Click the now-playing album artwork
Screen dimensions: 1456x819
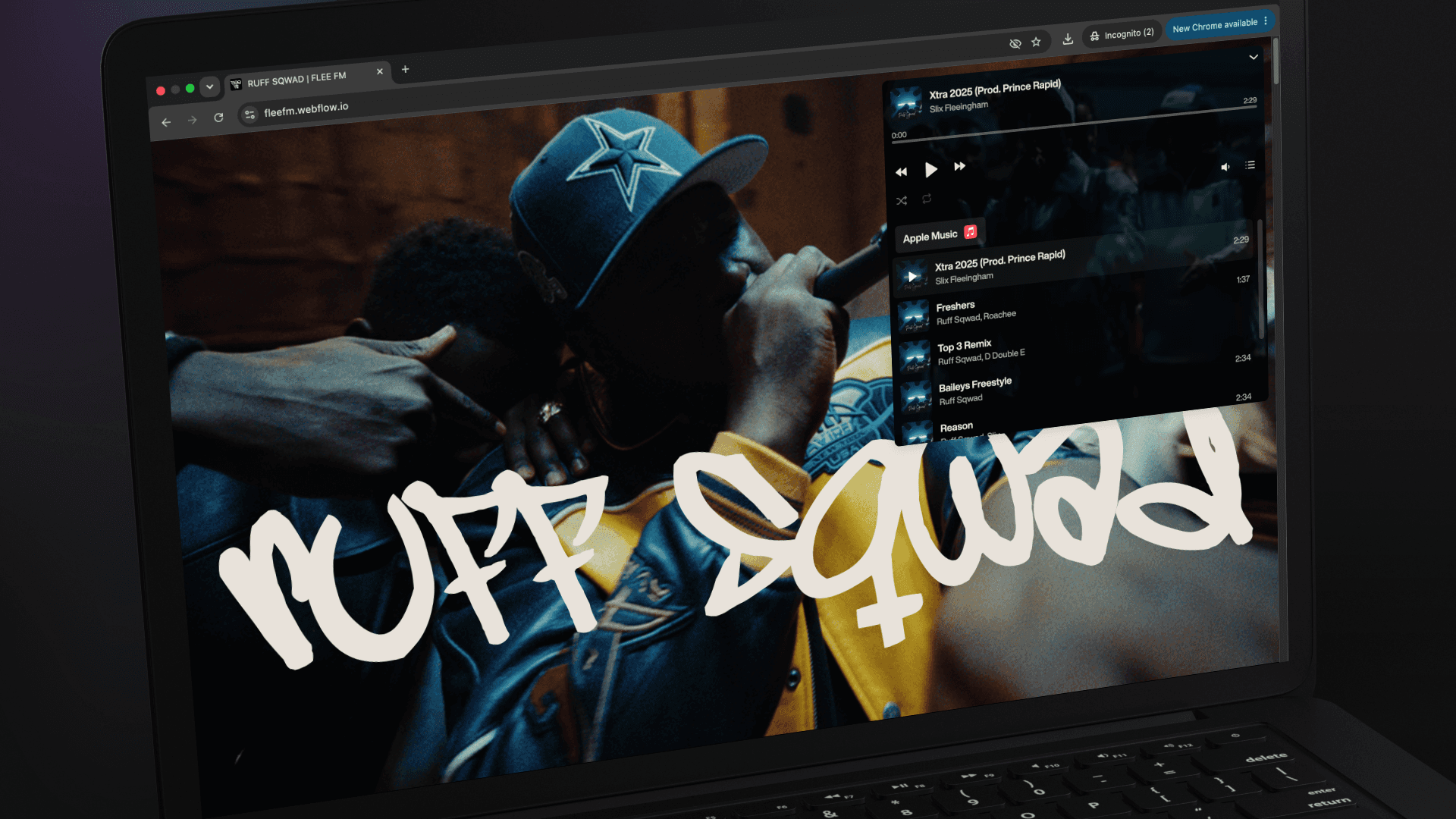click(x=906, y=103)
